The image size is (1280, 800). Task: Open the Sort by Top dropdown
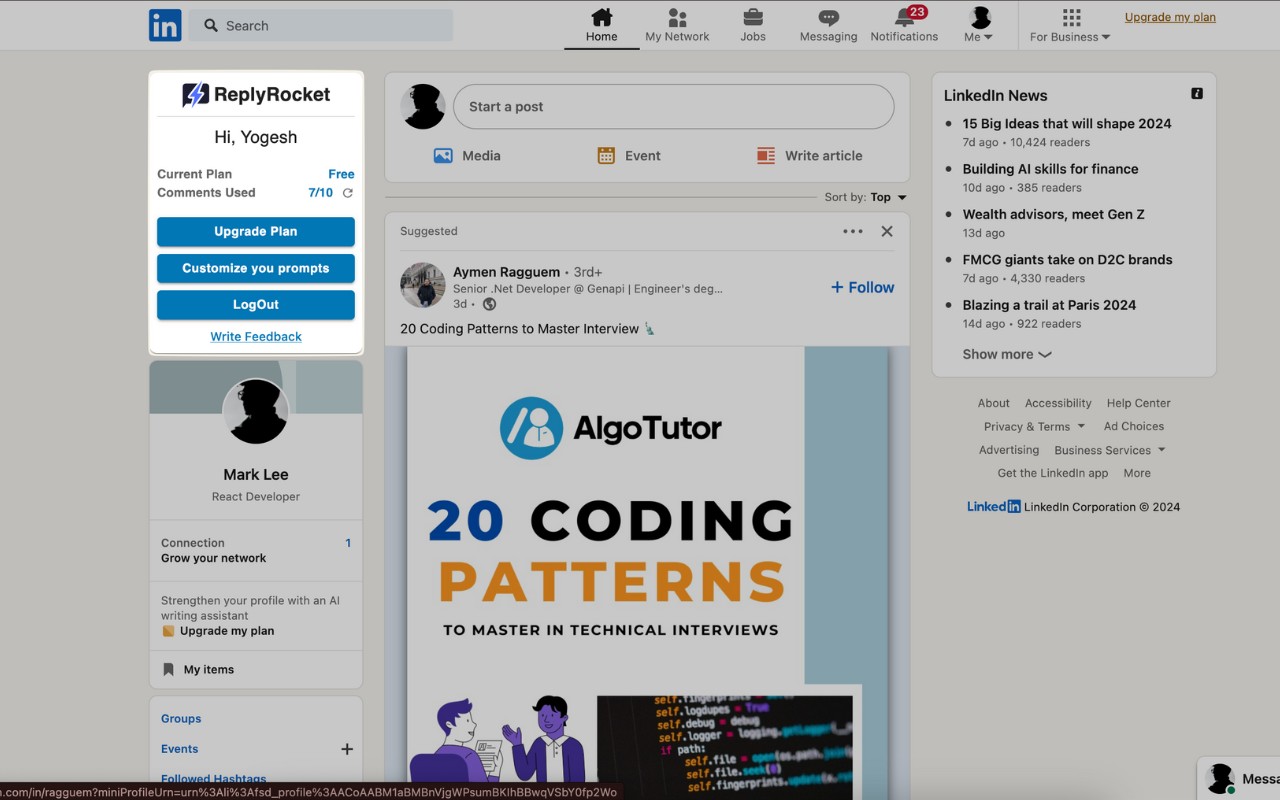click(866, 197)
